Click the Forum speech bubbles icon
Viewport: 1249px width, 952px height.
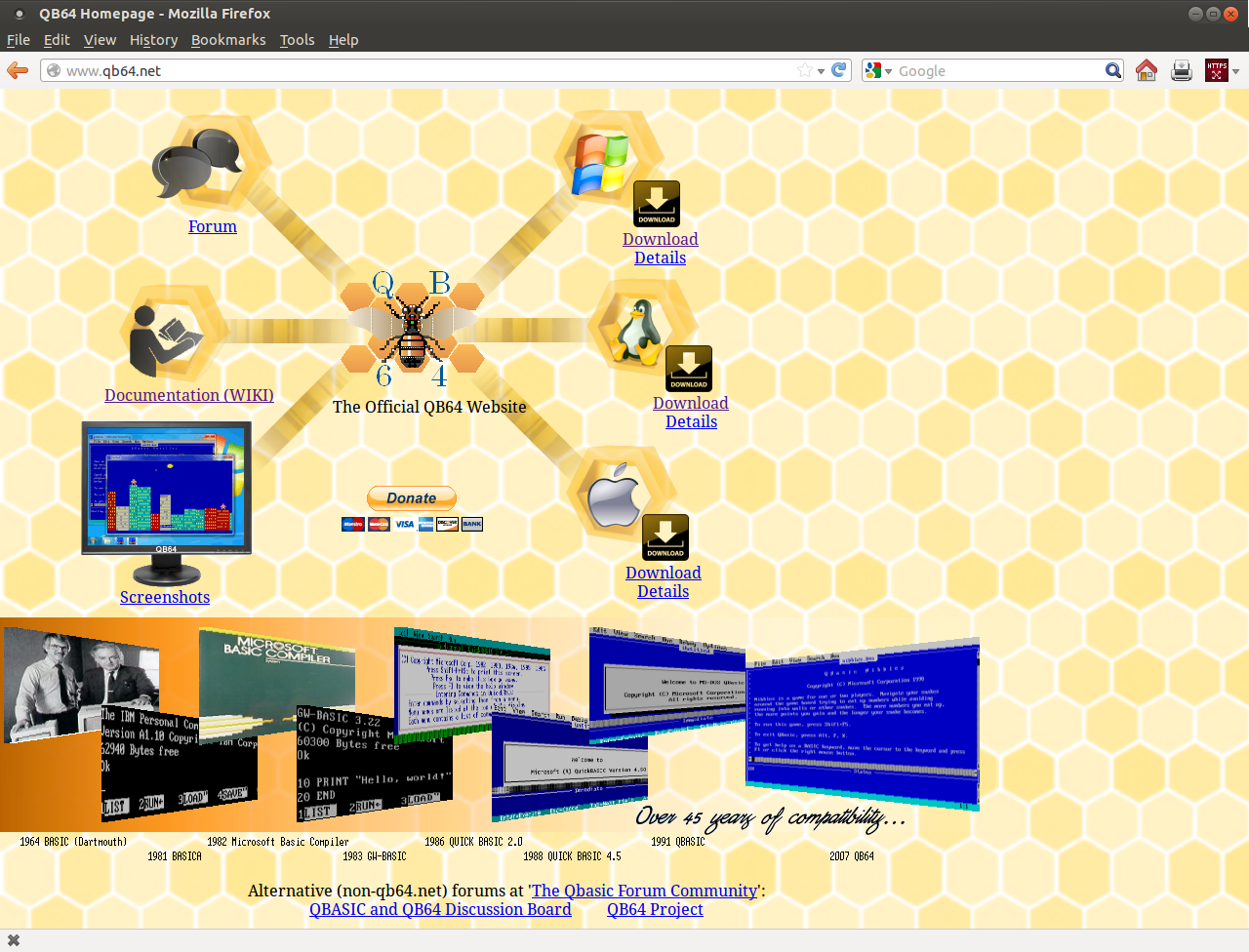point(197,162)
